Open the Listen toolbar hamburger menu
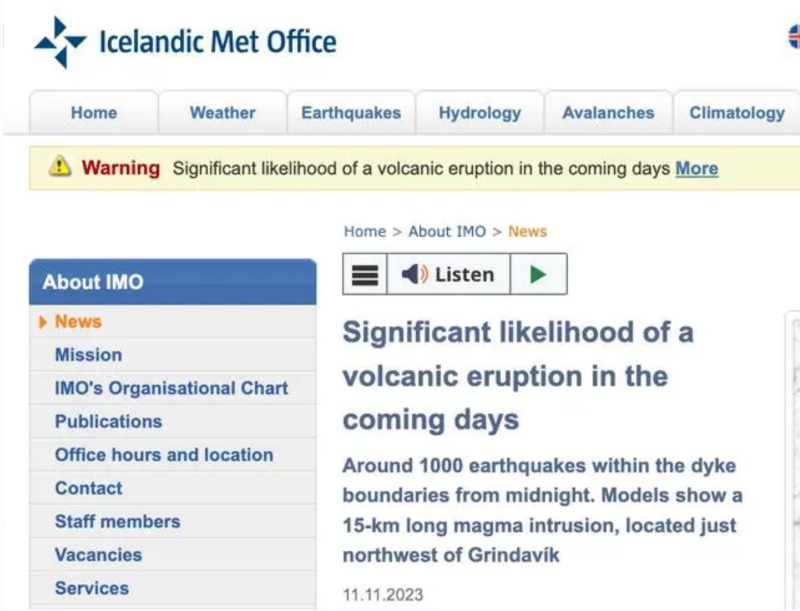The image size is (800, 611). pos(365,275)
